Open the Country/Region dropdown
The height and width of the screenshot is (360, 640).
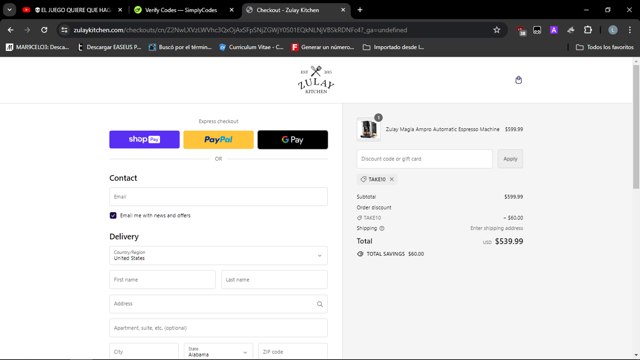click(x=218, y=256)
